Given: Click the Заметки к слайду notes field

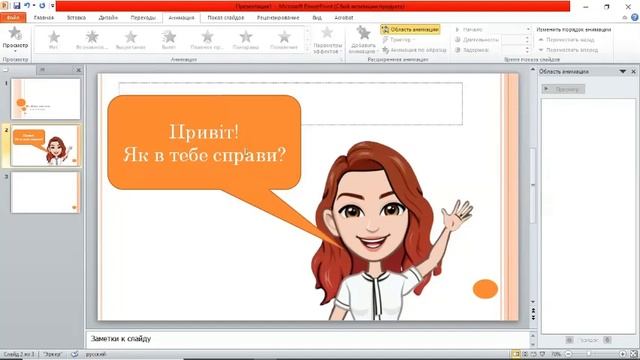Looking at the screenshot, I should tap(307, 339).
